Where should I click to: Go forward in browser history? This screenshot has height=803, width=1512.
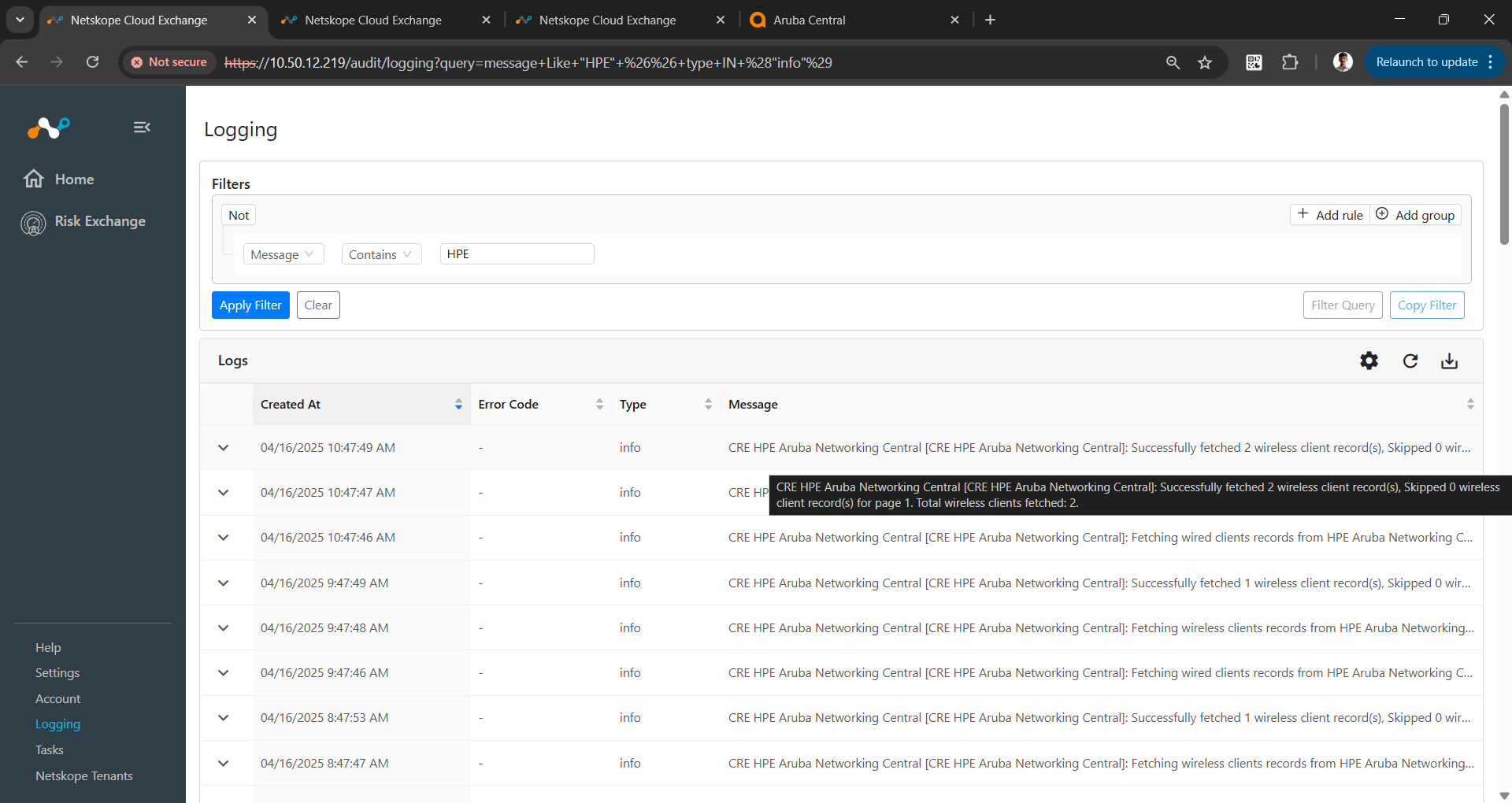coord(57,62)
